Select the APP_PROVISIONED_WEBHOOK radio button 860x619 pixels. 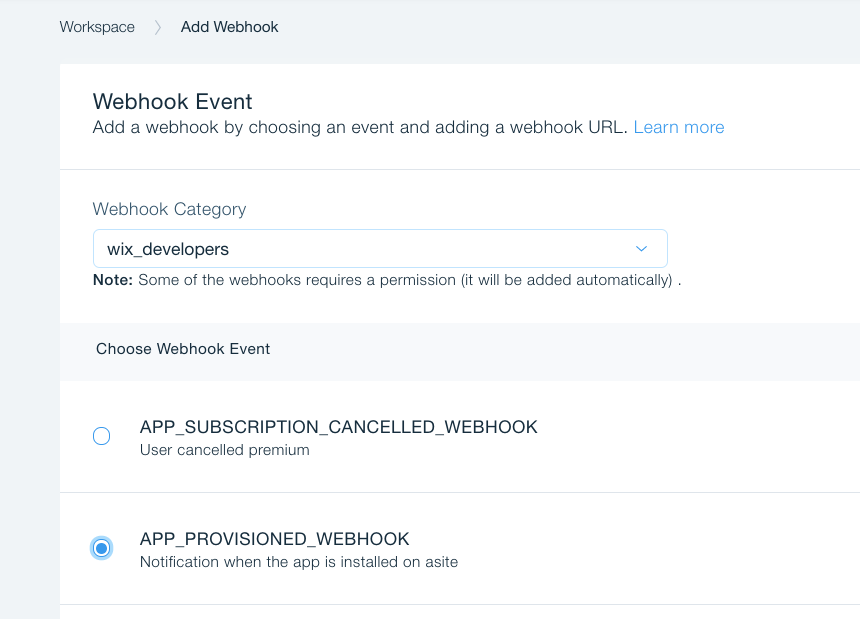101,548
